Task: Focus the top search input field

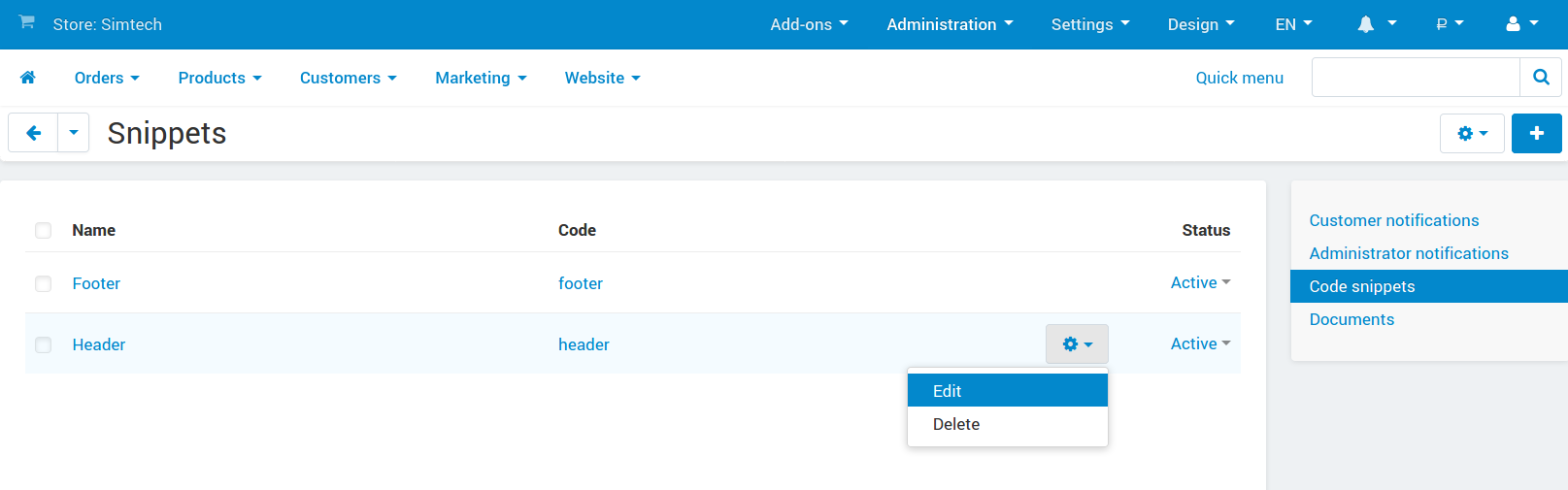Action: pyautogui.click(x=1416, y=78)
